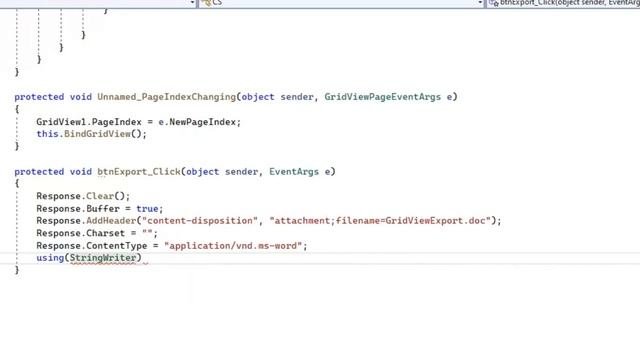
Task: Click the "attachment;filename=GridViewExport.doc" string
Action: click(380, 221)
